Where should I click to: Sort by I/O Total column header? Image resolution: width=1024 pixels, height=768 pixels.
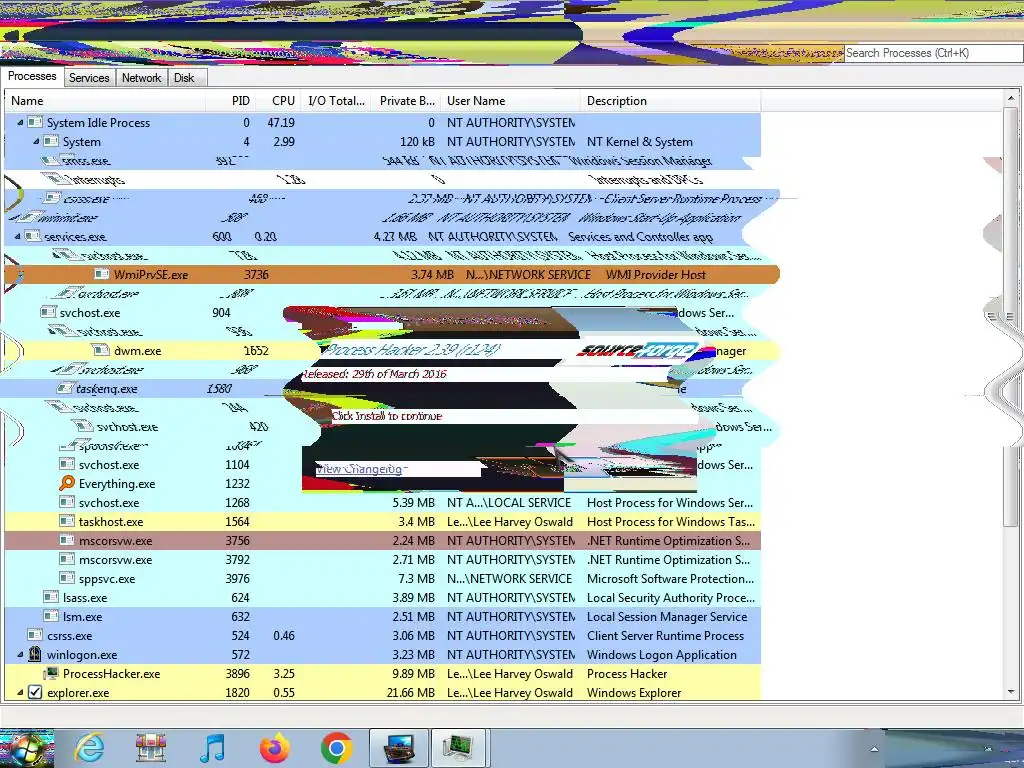tap(336, 101)
